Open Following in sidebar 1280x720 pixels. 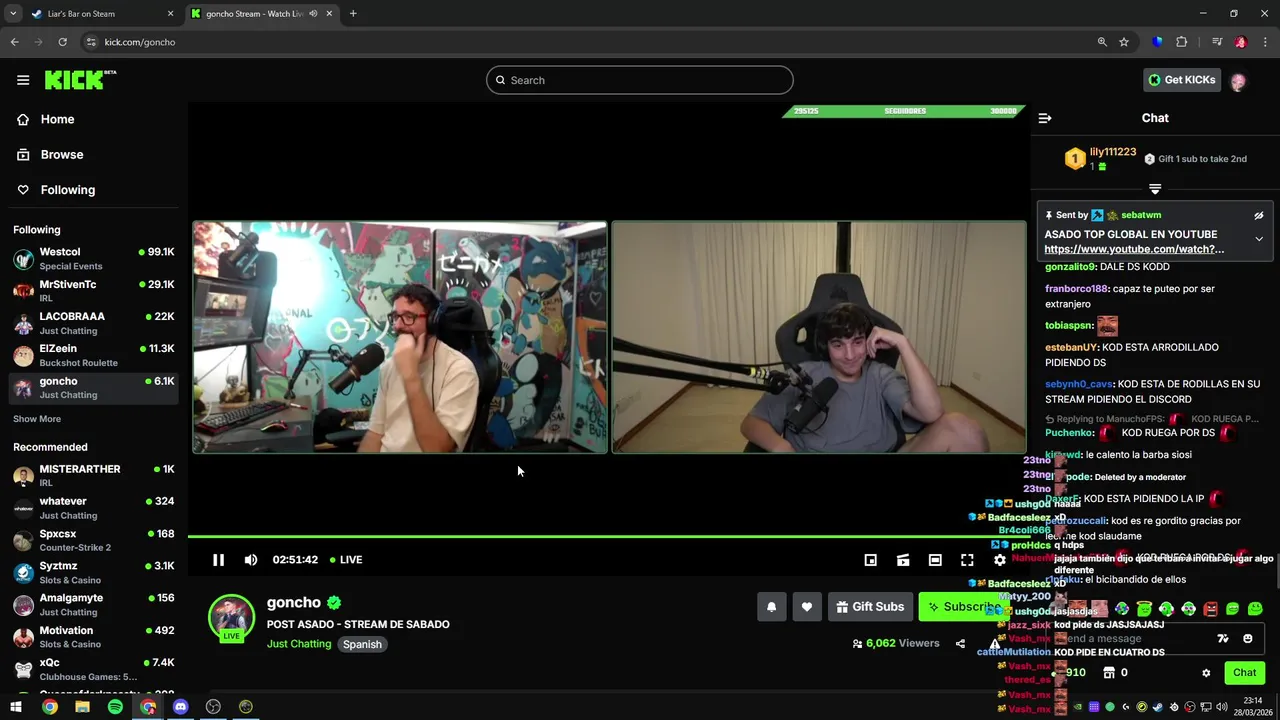click(67, 190)
